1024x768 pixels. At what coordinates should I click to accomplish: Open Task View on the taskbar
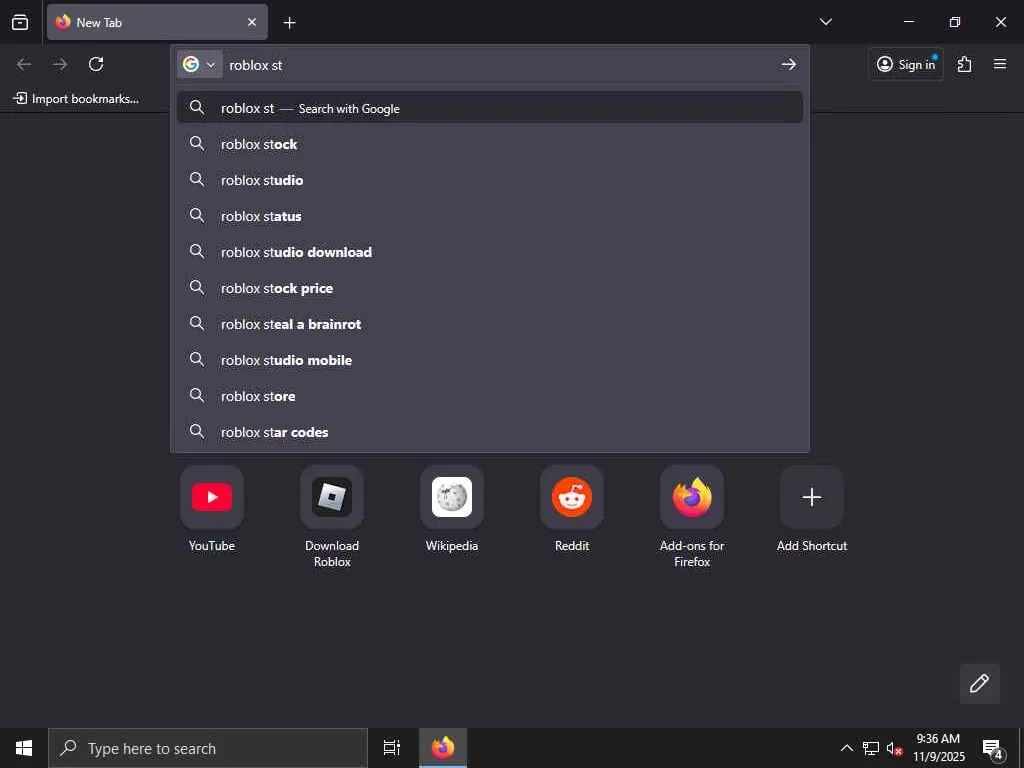[392, 748]
